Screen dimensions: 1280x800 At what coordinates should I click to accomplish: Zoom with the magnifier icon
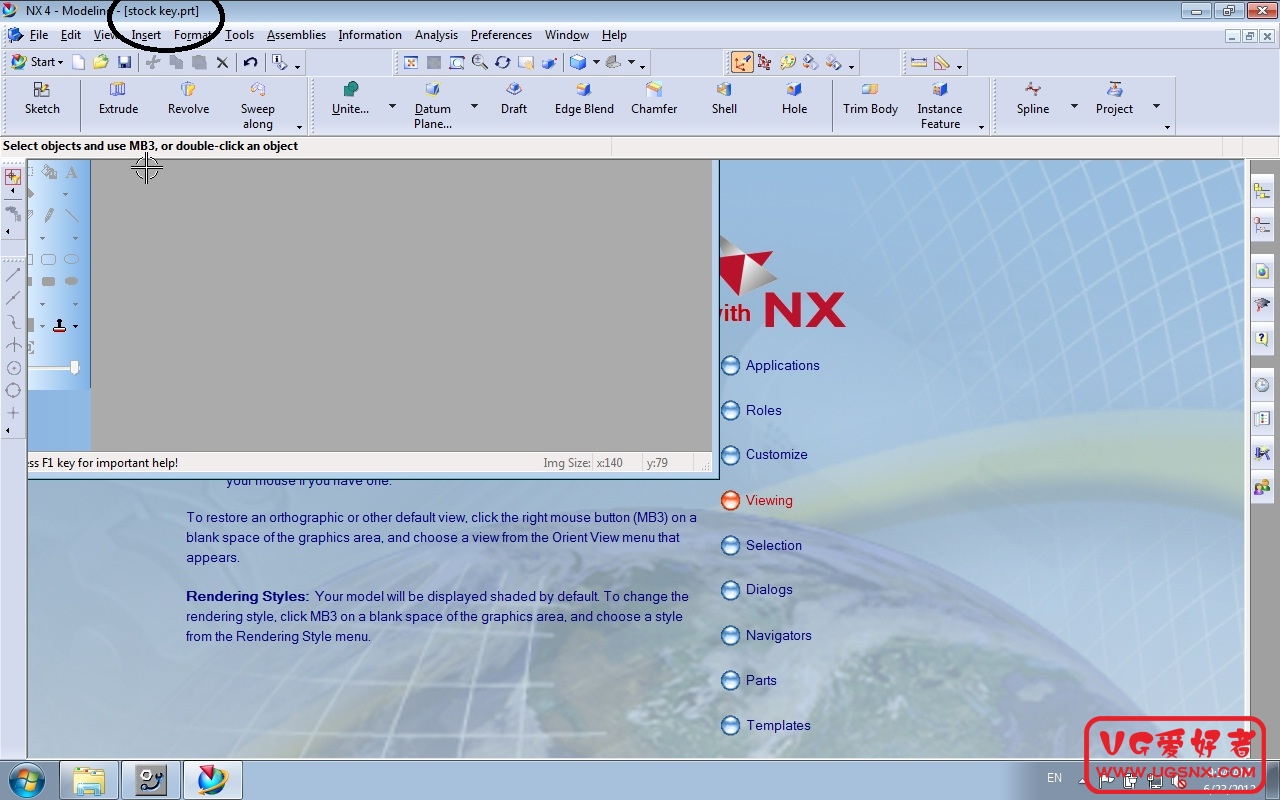(480, 62)
